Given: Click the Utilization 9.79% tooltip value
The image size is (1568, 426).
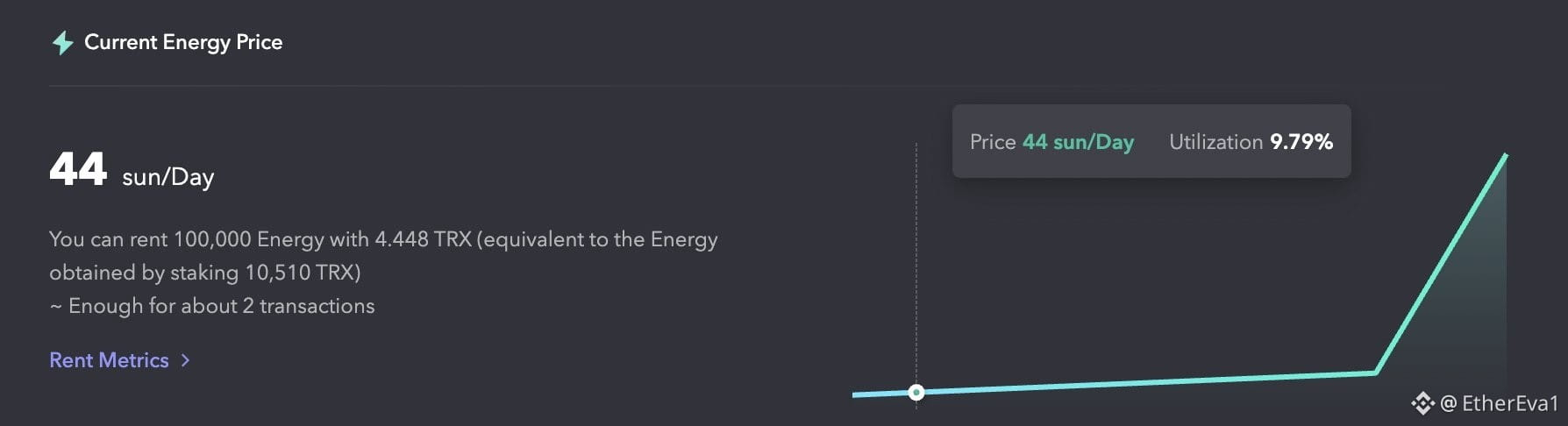Looking at the screenshot, I should click(1301, 142).
